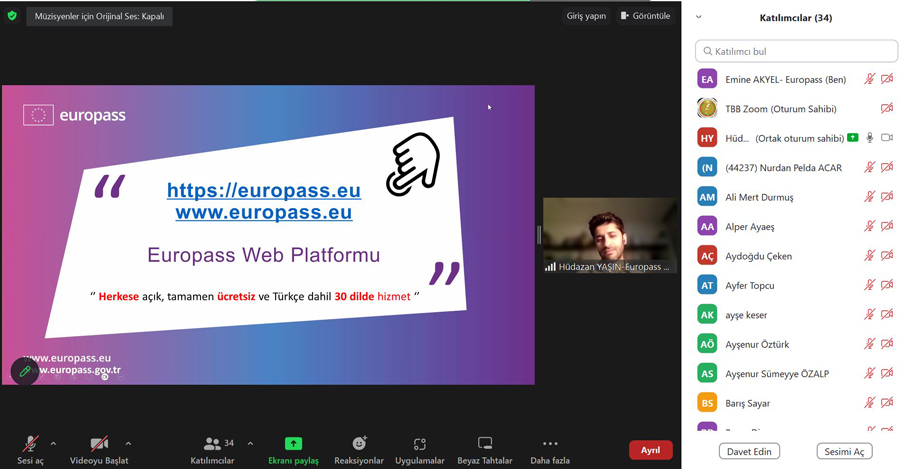The height and width of the screenshot is (469, 900).
Task: Select participant TBB Zoom (Oturum Sahibi)
Action: tap(796, 108)
